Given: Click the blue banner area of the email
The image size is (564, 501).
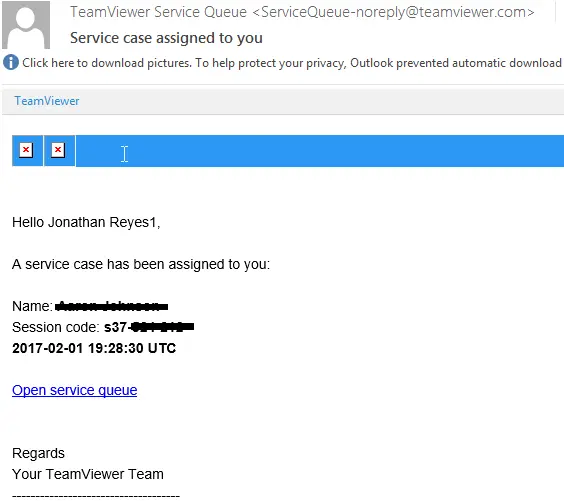Looking at the screenshot, I should coord(320,151).
